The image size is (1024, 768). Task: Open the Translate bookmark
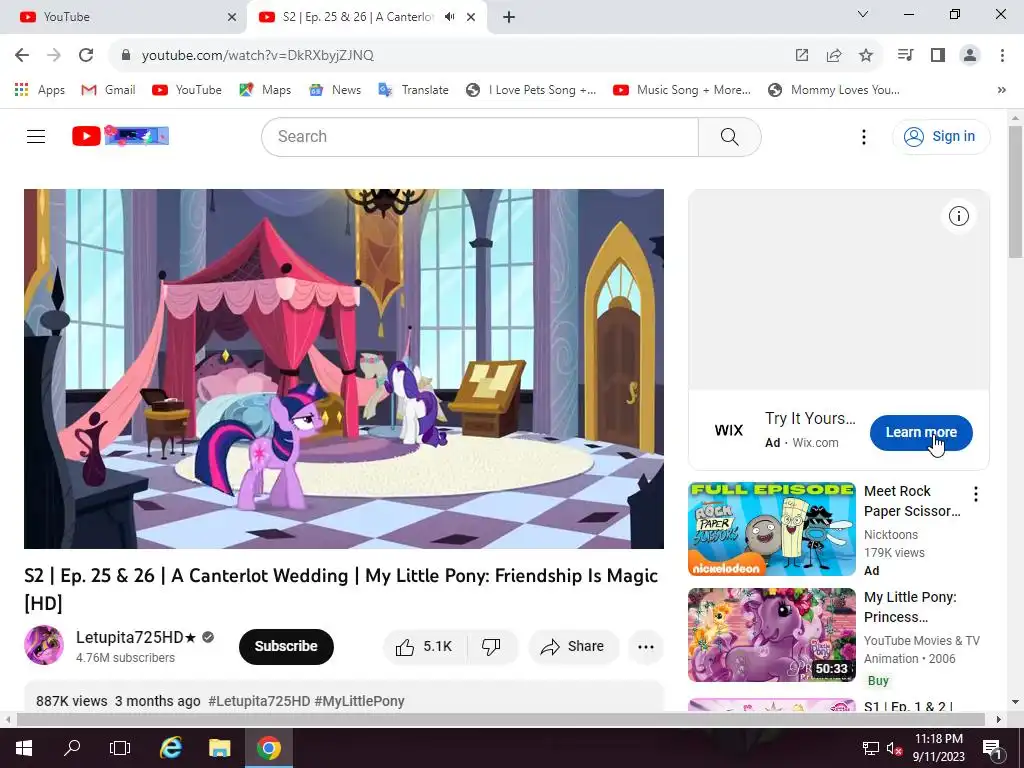(413, 90)
